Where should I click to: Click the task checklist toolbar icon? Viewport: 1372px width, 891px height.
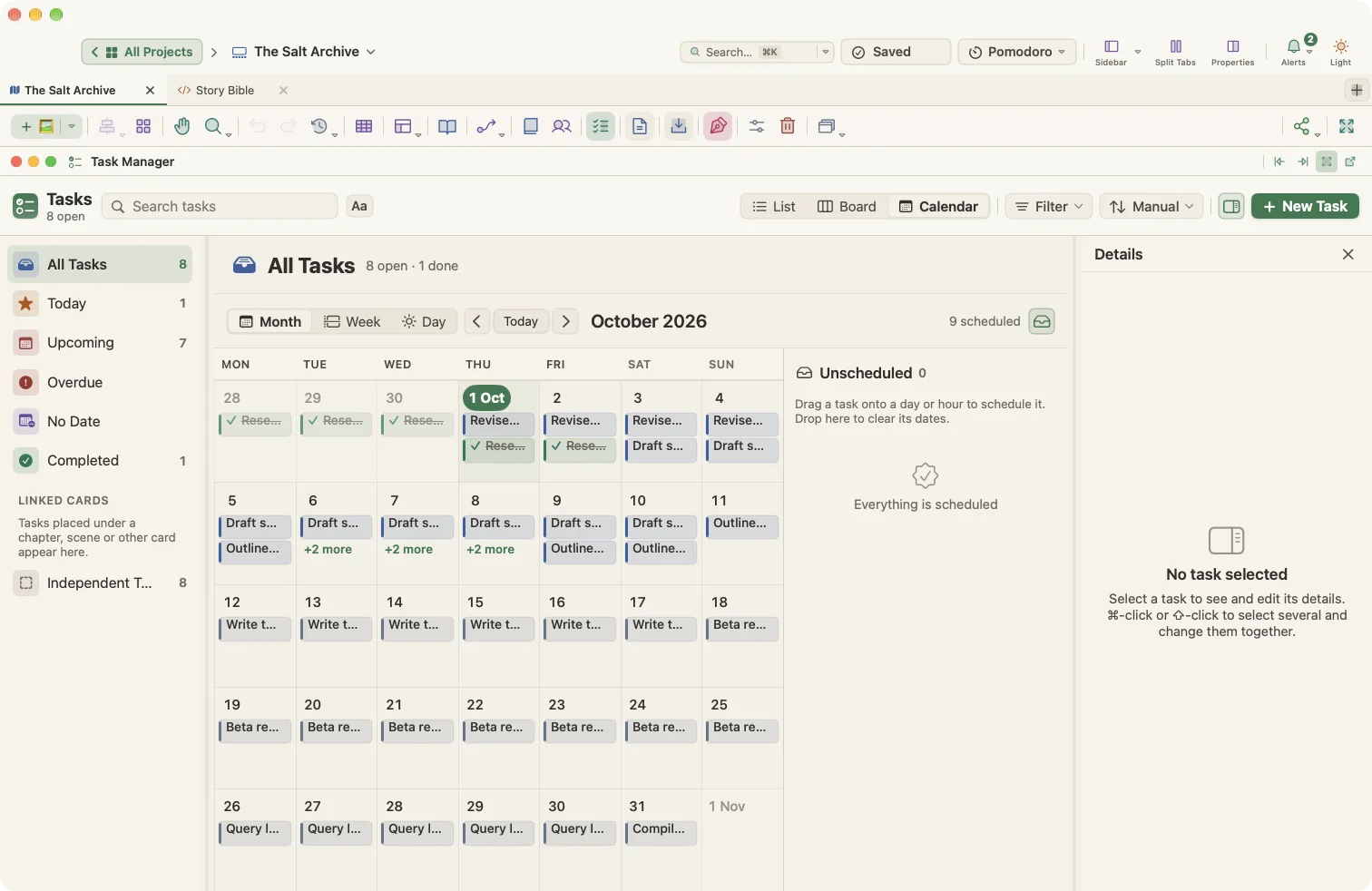[601, 126]
